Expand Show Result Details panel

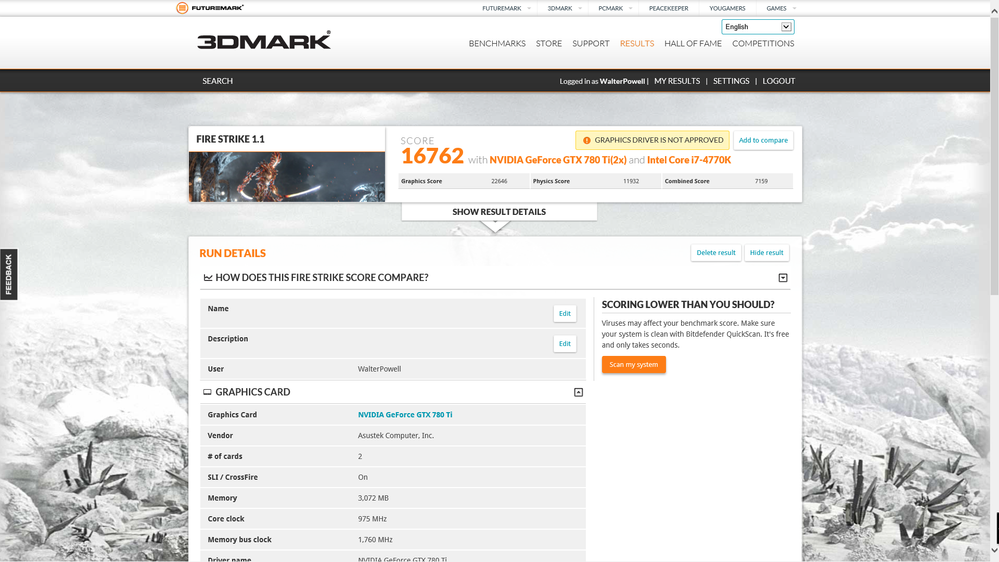point(499,212)
